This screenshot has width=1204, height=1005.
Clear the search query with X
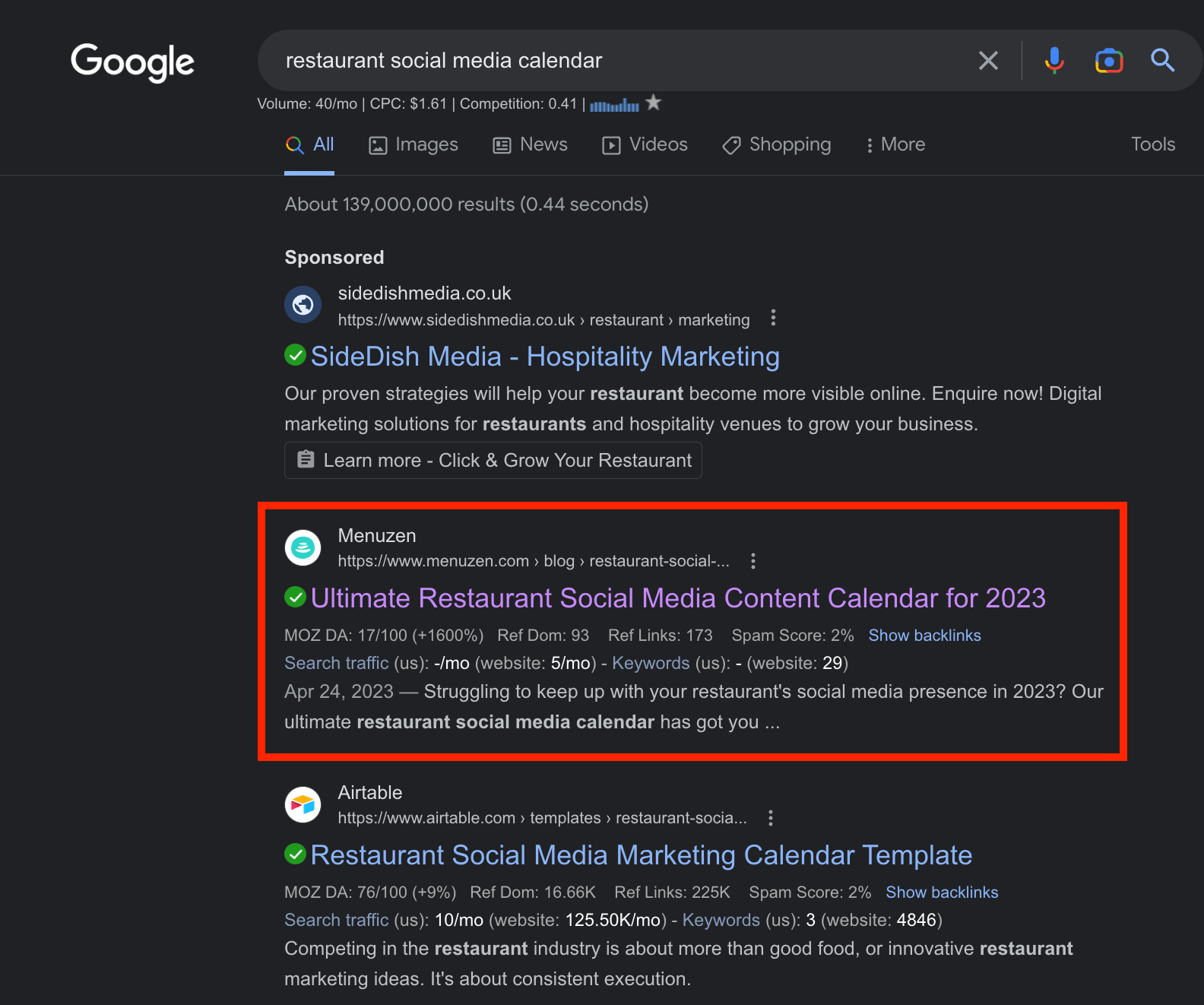988,61
